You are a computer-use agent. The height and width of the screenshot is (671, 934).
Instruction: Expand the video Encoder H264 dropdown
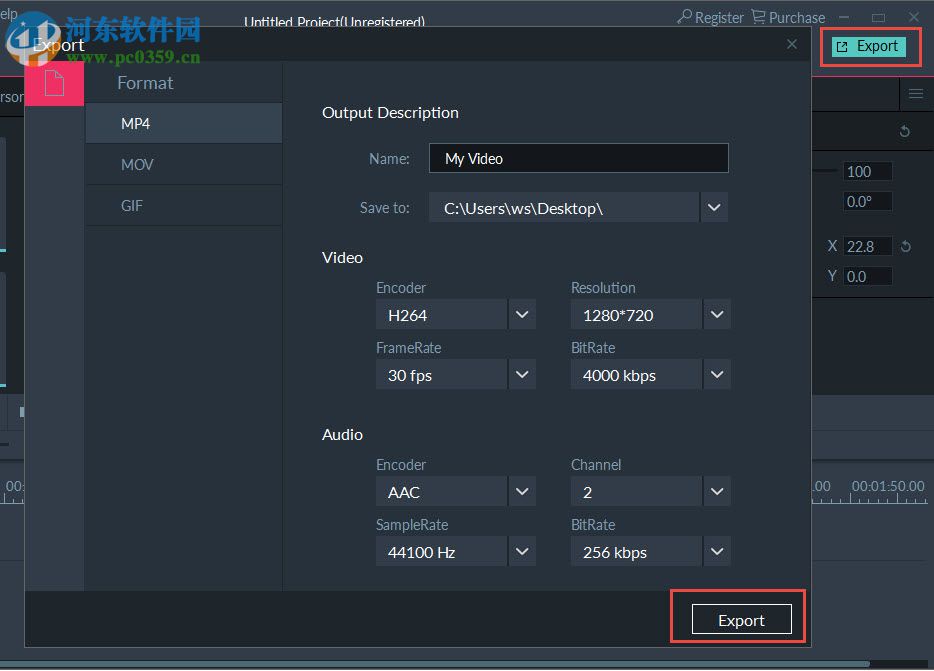click(522, 315)
